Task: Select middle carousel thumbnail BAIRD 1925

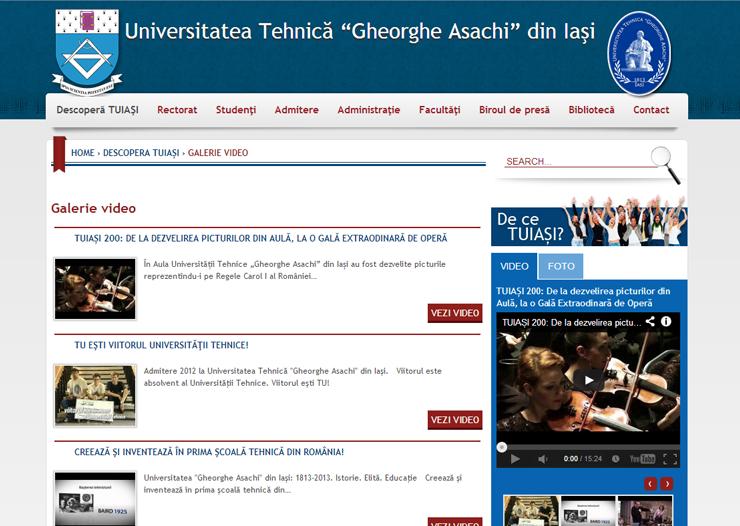Action: tap(588, 510)
